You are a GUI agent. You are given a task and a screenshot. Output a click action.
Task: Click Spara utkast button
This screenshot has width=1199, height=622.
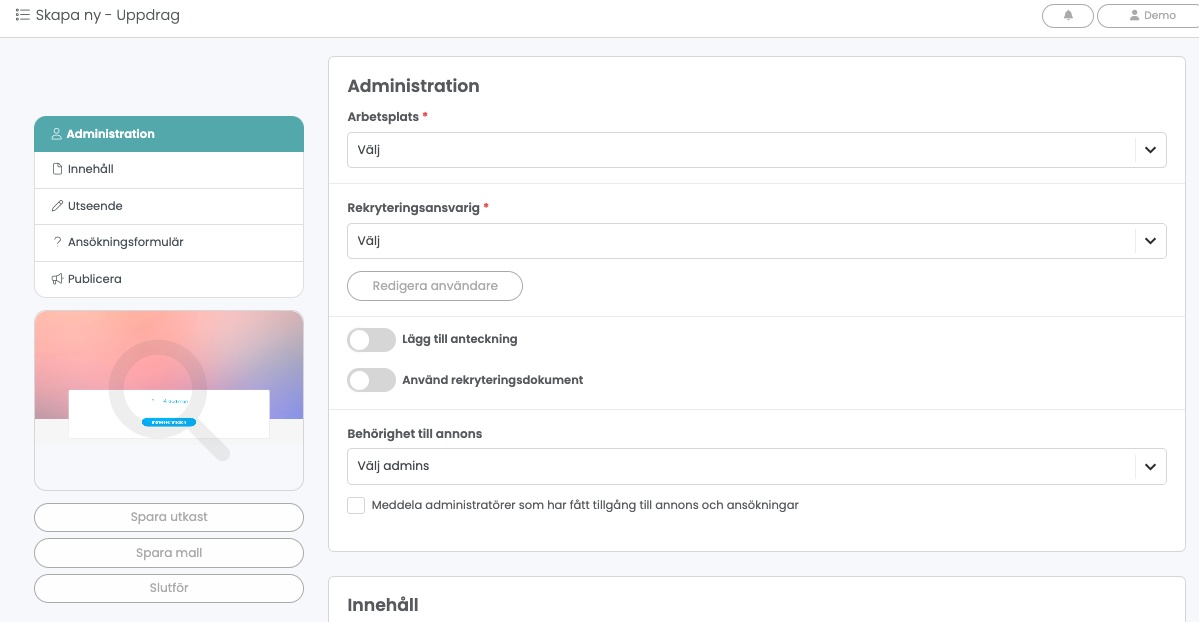pos(169,517)
